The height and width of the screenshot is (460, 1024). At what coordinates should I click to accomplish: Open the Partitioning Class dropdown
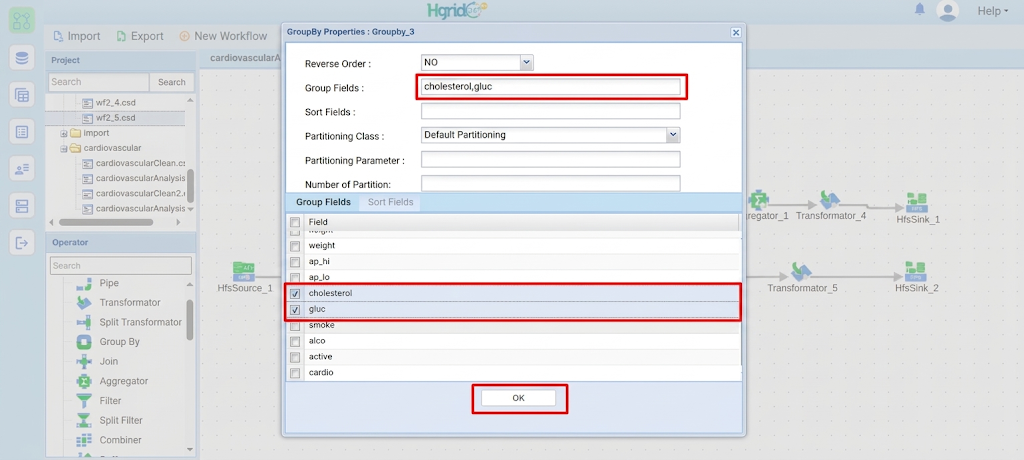673,135
